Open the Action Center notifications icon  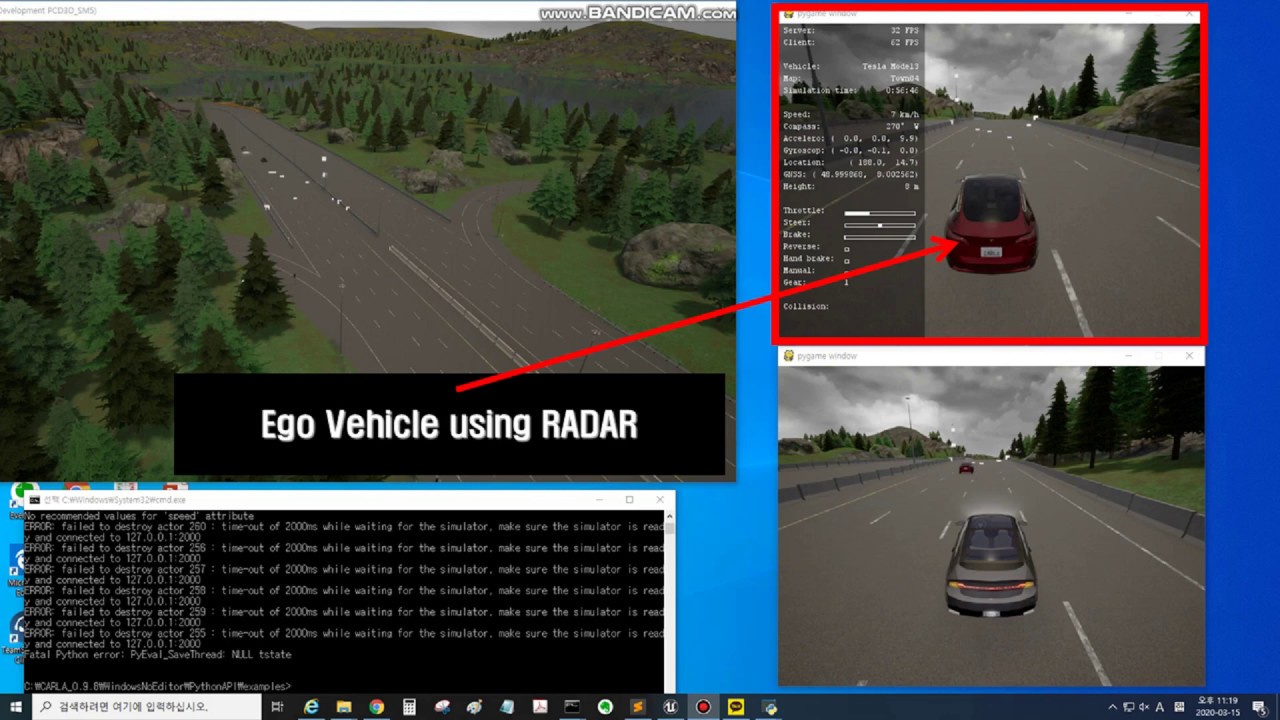[x=1262, y=707]
